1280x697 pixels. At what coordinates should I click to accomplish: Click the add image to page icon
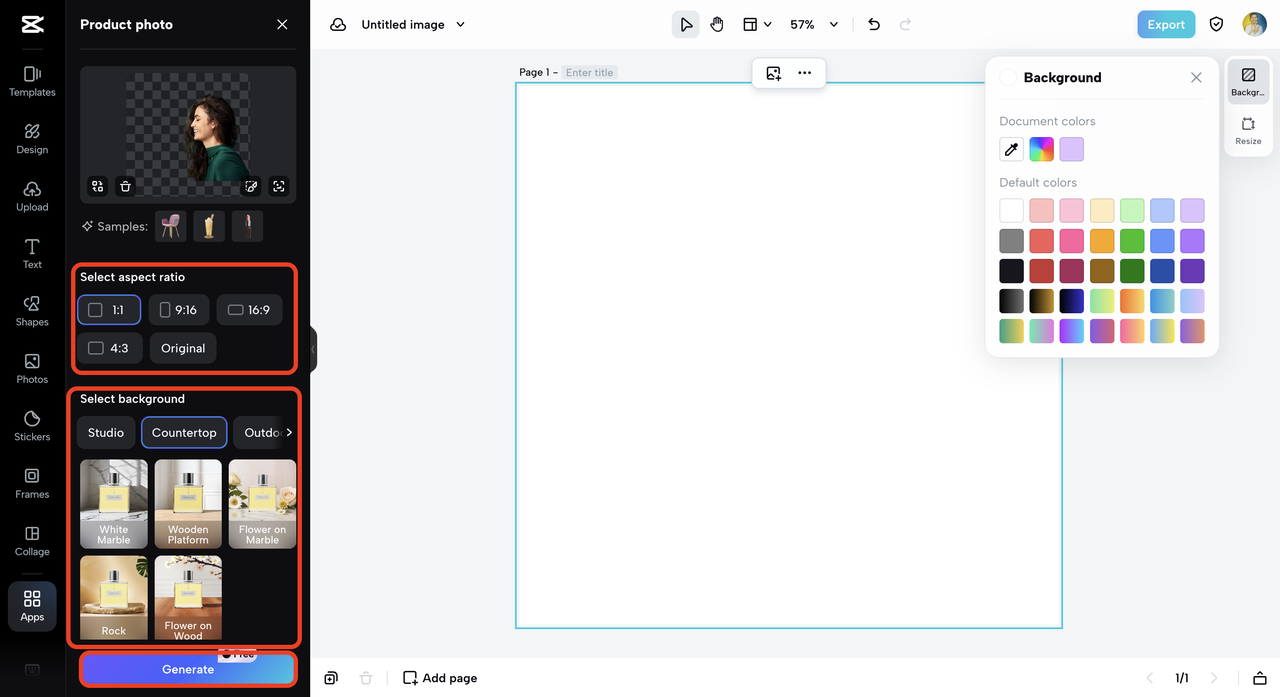point(774,73)
